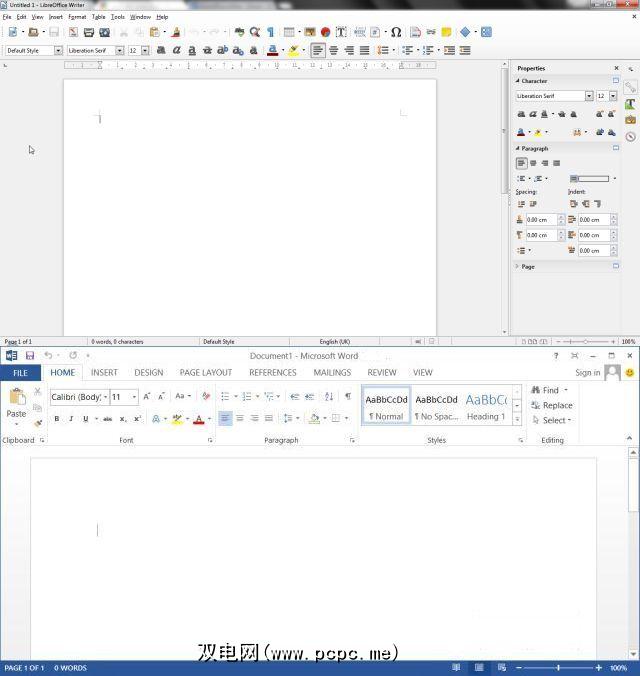The width and height of the screenshot is (640, 676).
Task: Click Grow Font icon in Word ribbon
Action: point(147,396)
